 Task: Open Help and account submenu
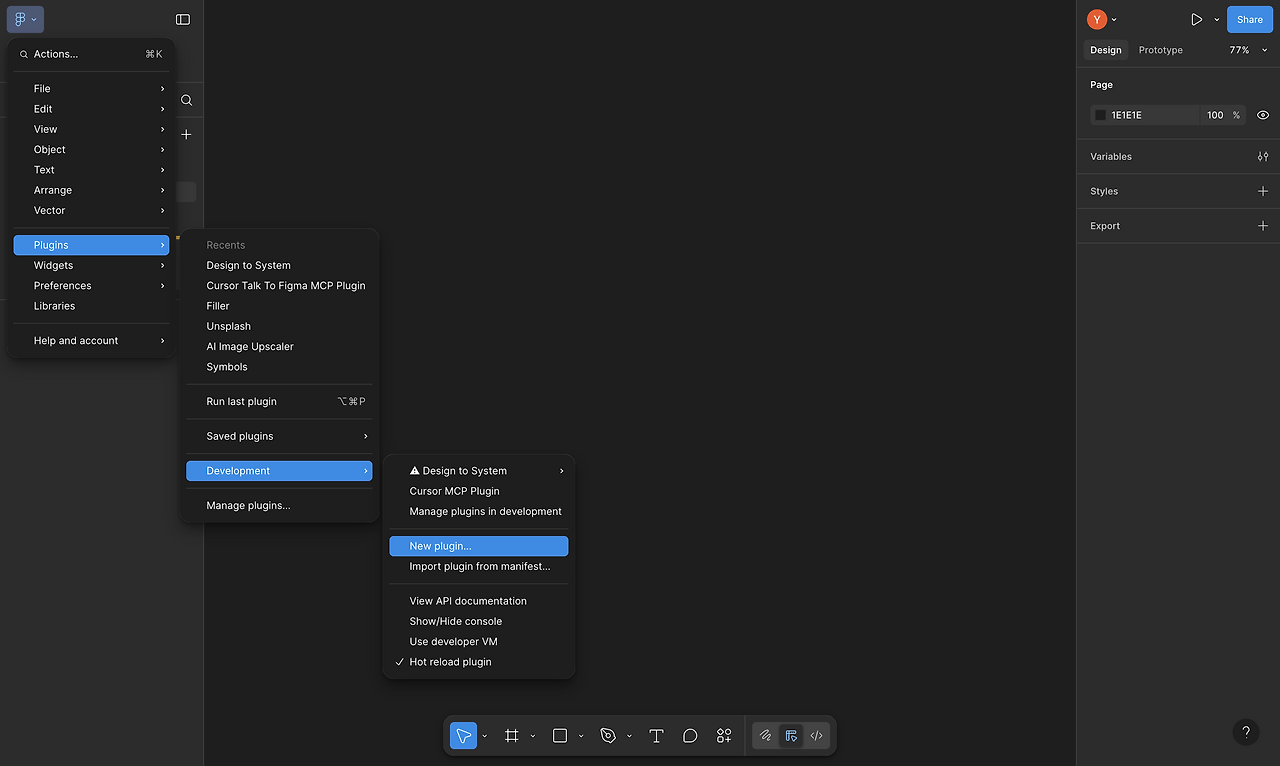[91, 341]
